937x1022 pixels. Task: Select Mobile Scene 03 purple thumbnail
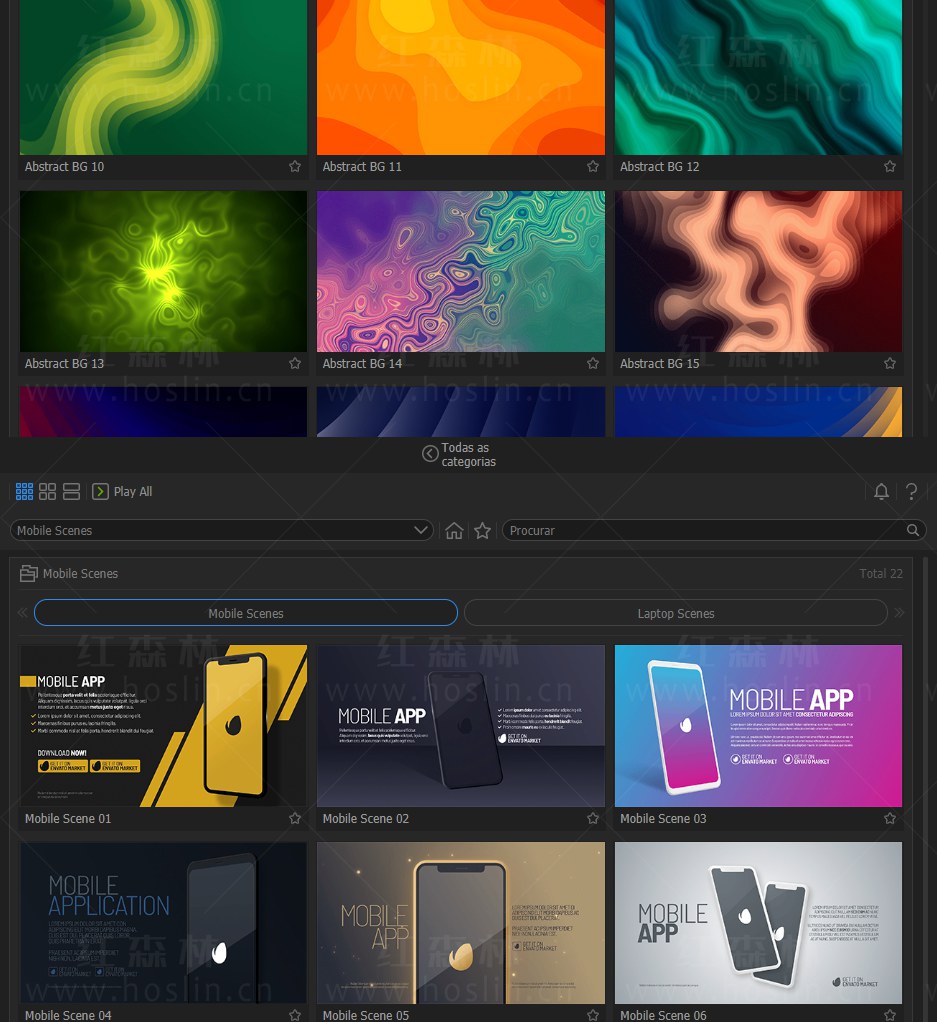[x=758, y=726]
